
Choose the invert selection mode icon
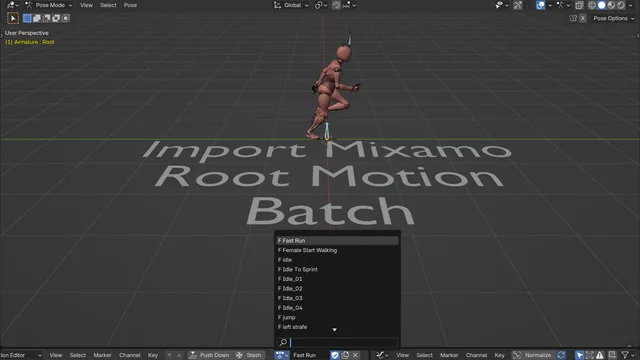coord(56,18)
